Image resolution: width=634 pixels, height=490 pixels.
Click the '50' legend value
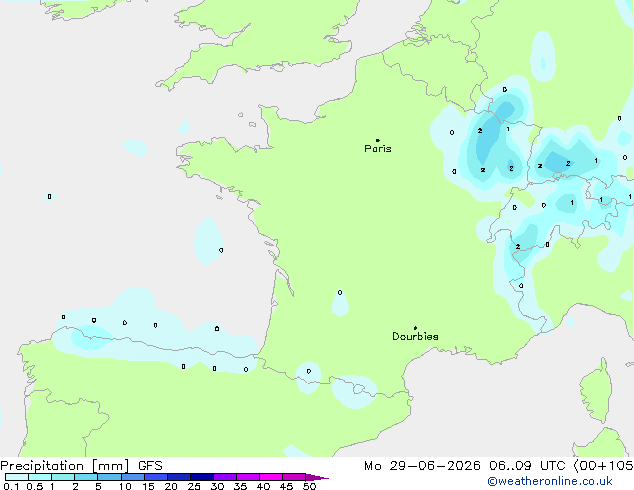coord(309,486)
